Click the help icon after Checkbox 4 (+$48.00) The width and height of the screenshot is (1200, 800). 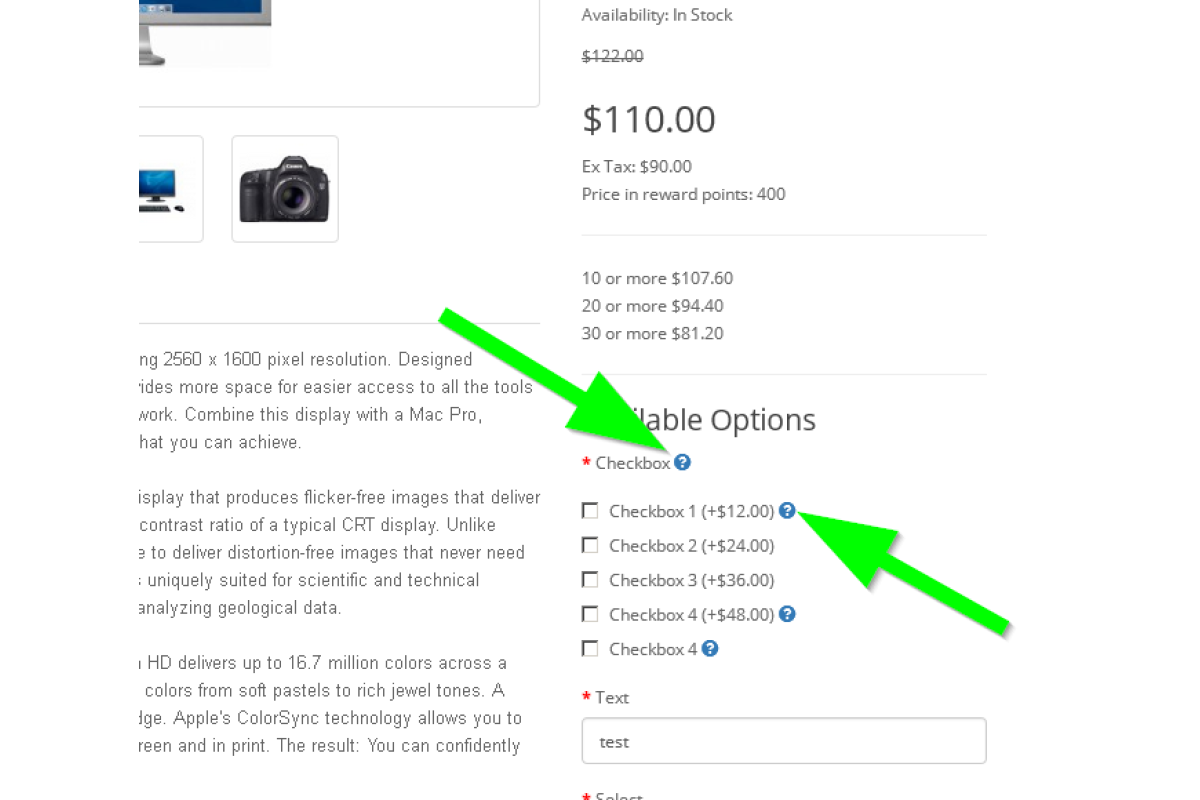pos(787,614)
